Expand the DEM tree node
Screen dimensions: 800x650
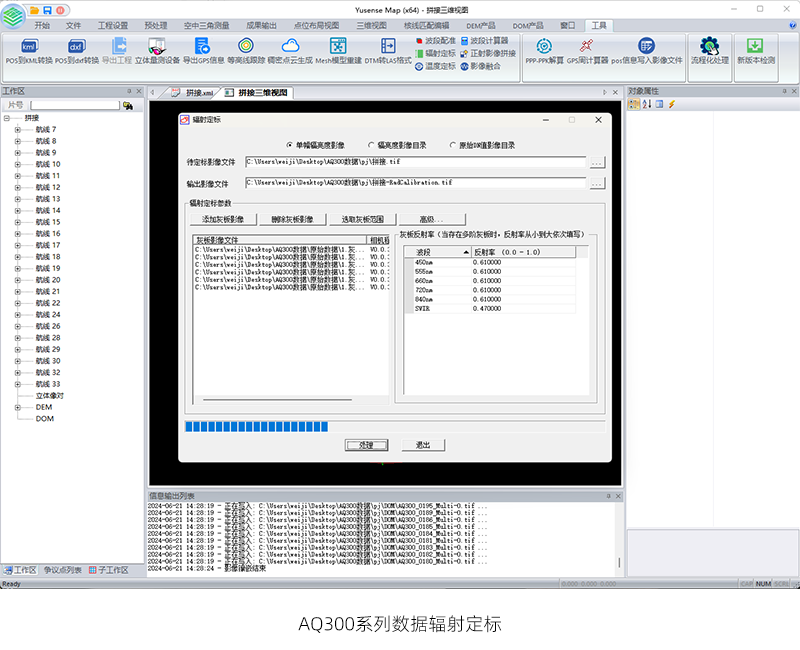(17, 407)
